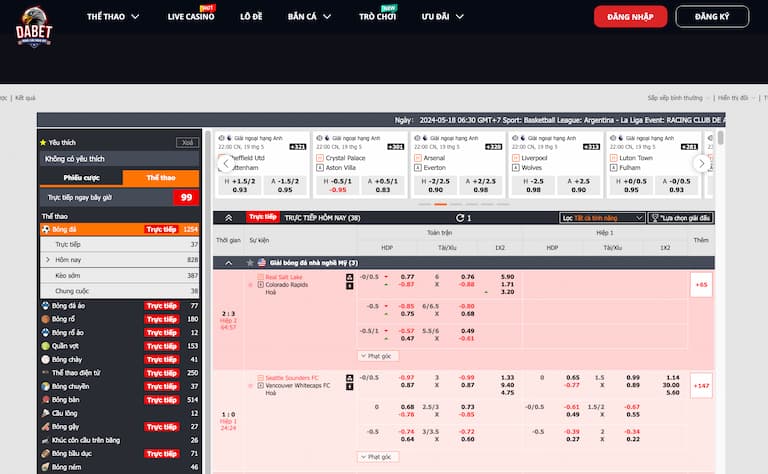Expand Phạt góc under Real Salt Lake match

[375, 355]
